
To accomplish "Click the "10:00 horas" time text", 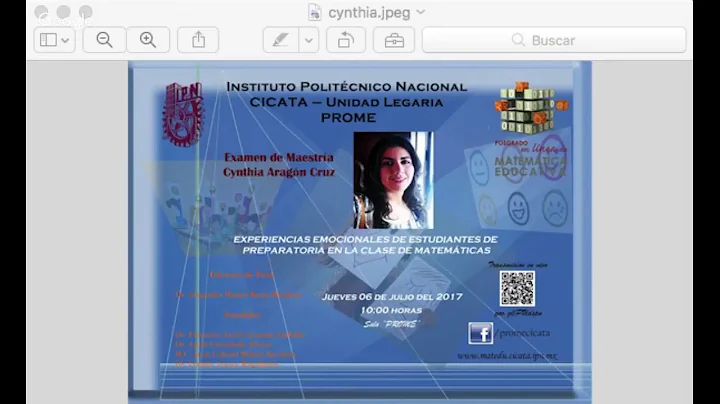I will coord(391,310).
